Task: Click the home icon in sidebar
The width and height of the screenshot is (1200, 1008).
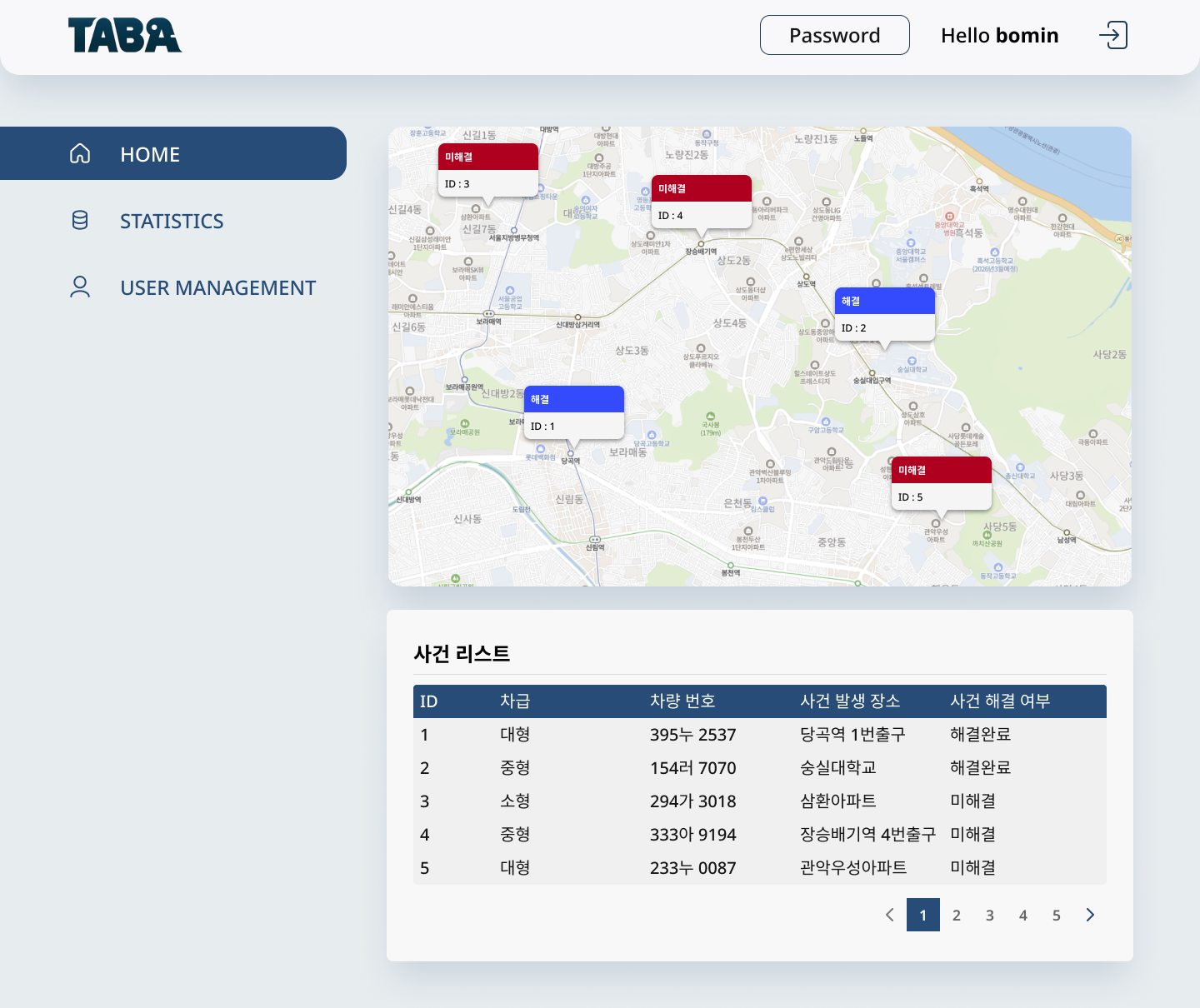Action: 80,153
